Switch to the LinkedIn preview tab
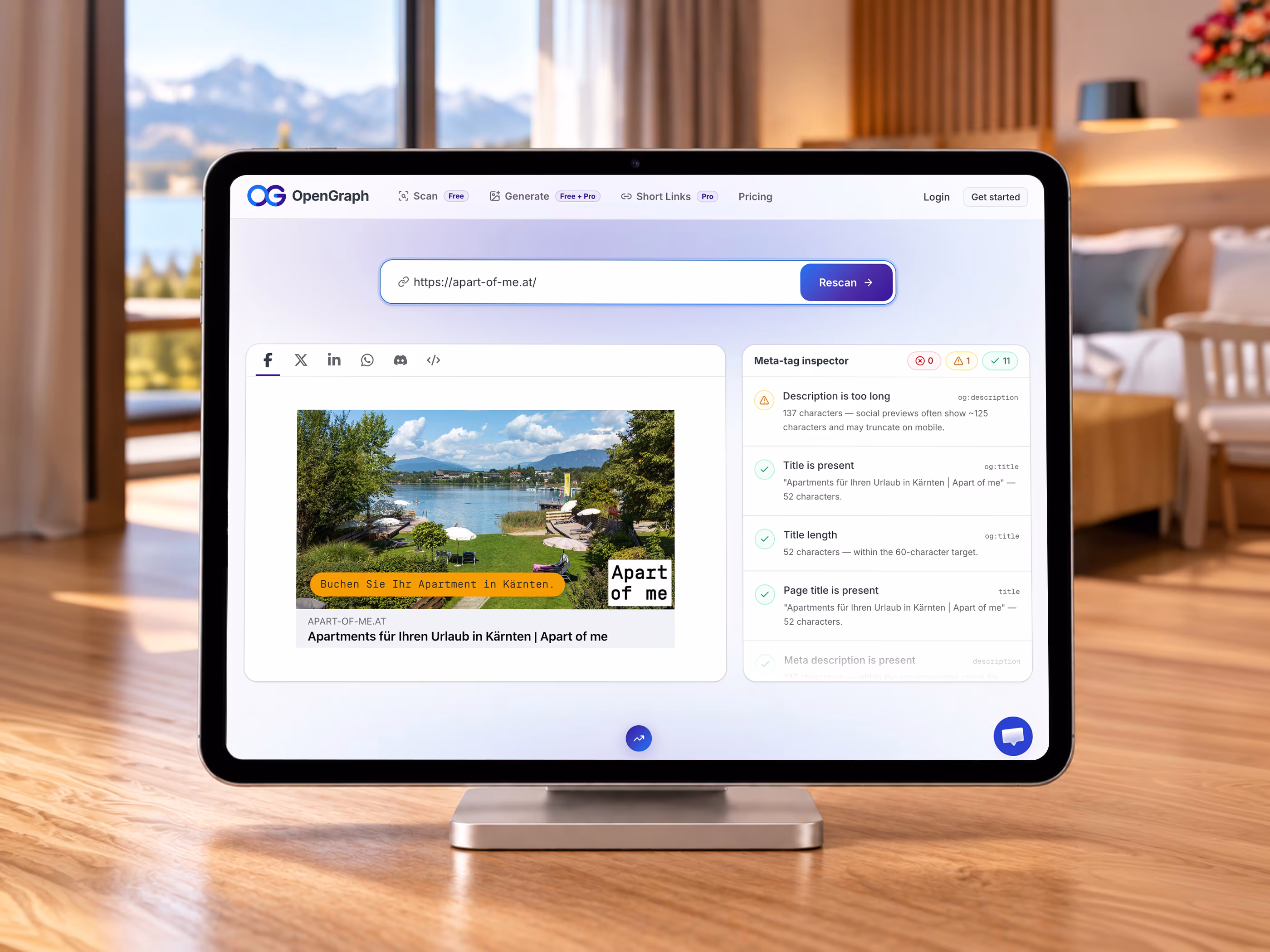The height and width of the screenshot is (952, 1270). coord(333,360)
